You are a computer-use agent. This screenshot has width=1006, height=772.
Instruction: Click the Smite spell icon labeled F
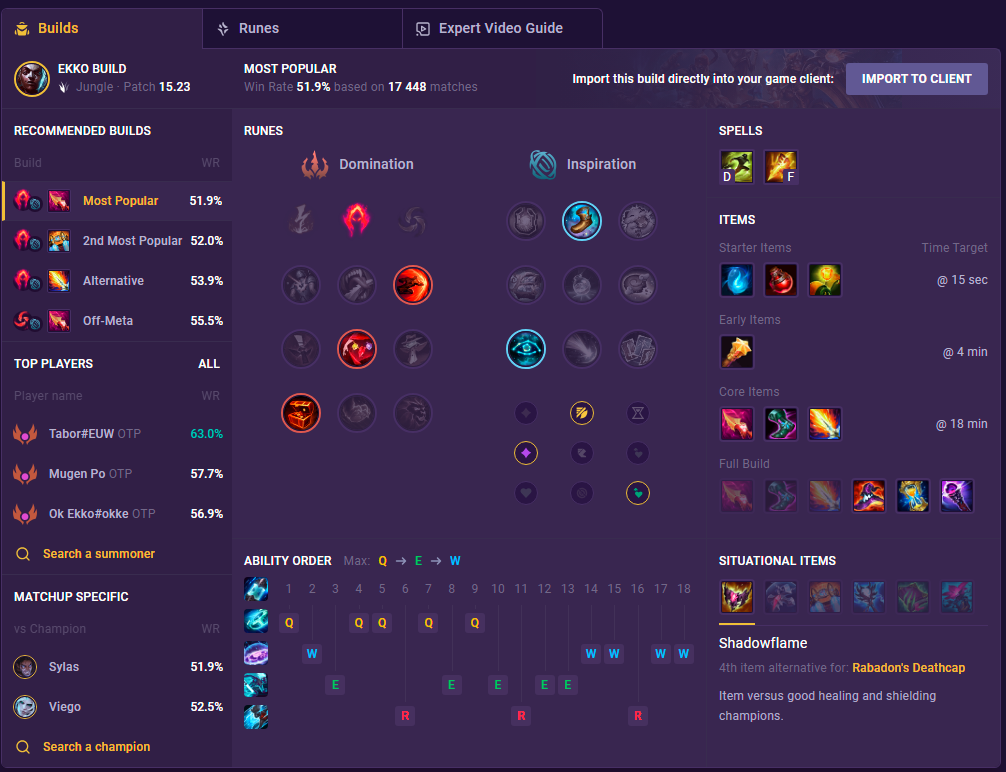780,167
